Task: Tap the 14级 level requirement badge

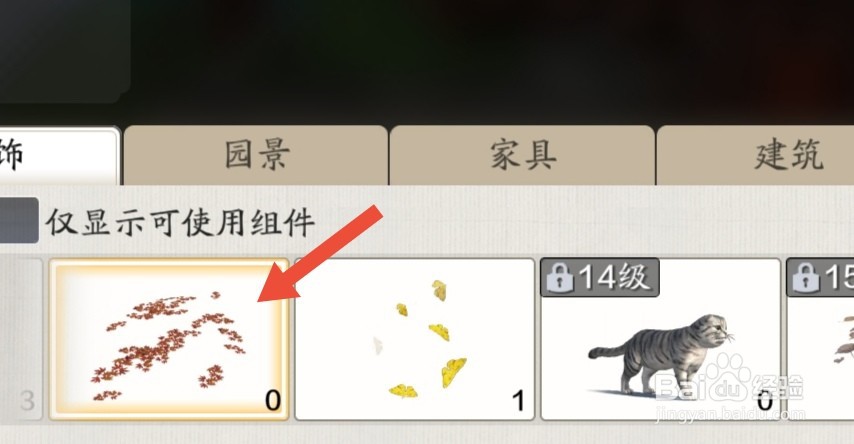Action: (x=600, y=277)
